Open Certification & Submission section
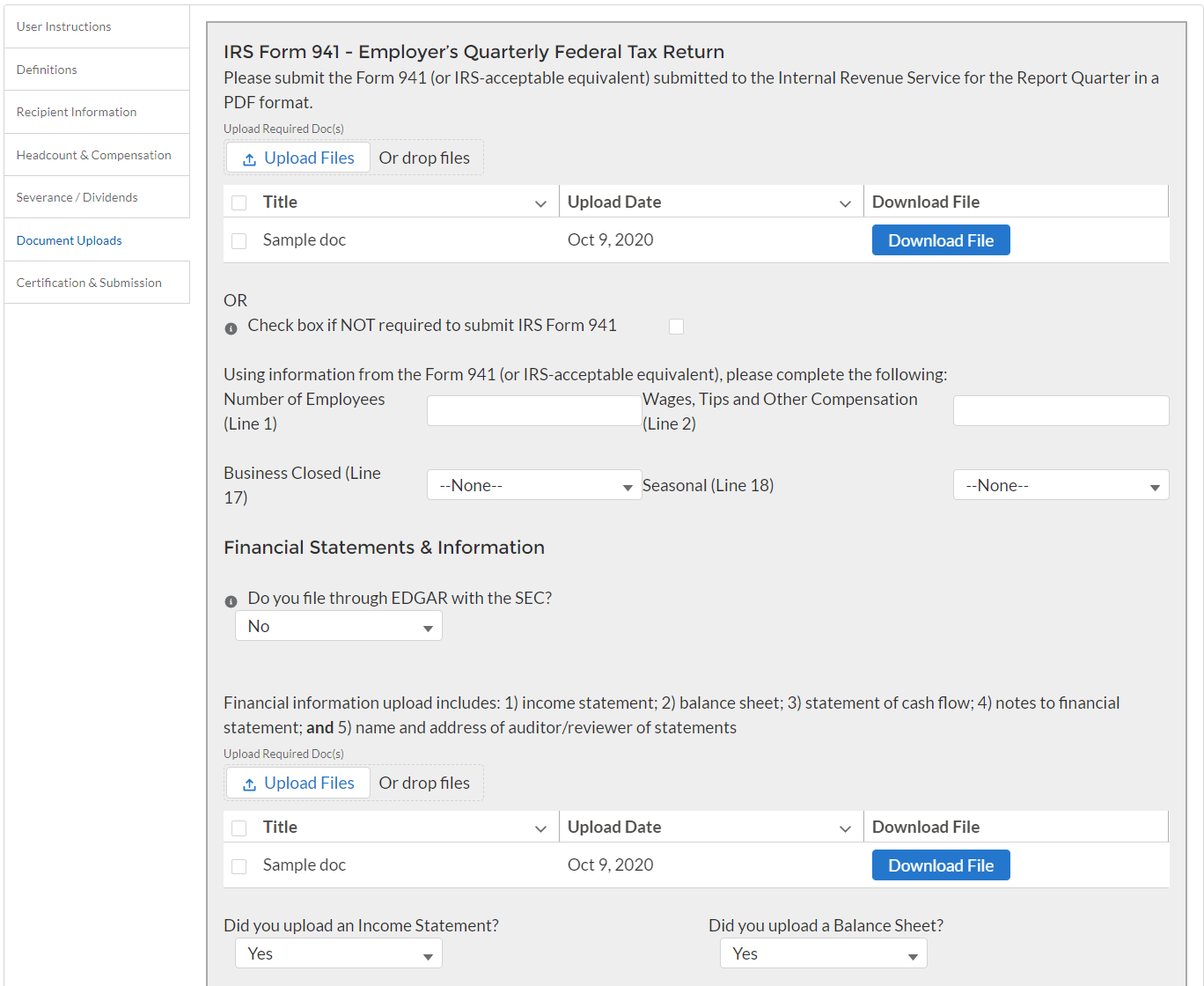 coord(89,283)
